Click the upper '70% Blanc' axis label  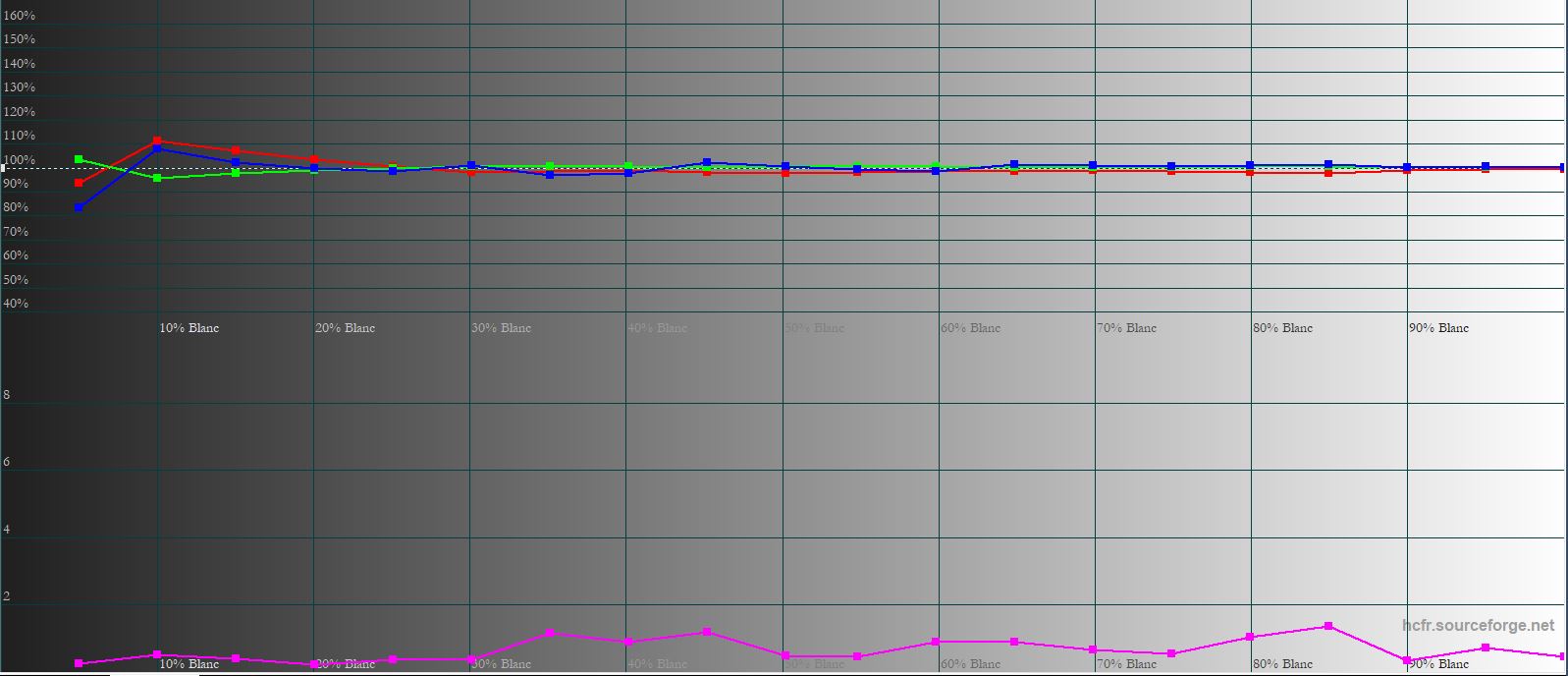pyautogui.click(x=1126, y=328)
